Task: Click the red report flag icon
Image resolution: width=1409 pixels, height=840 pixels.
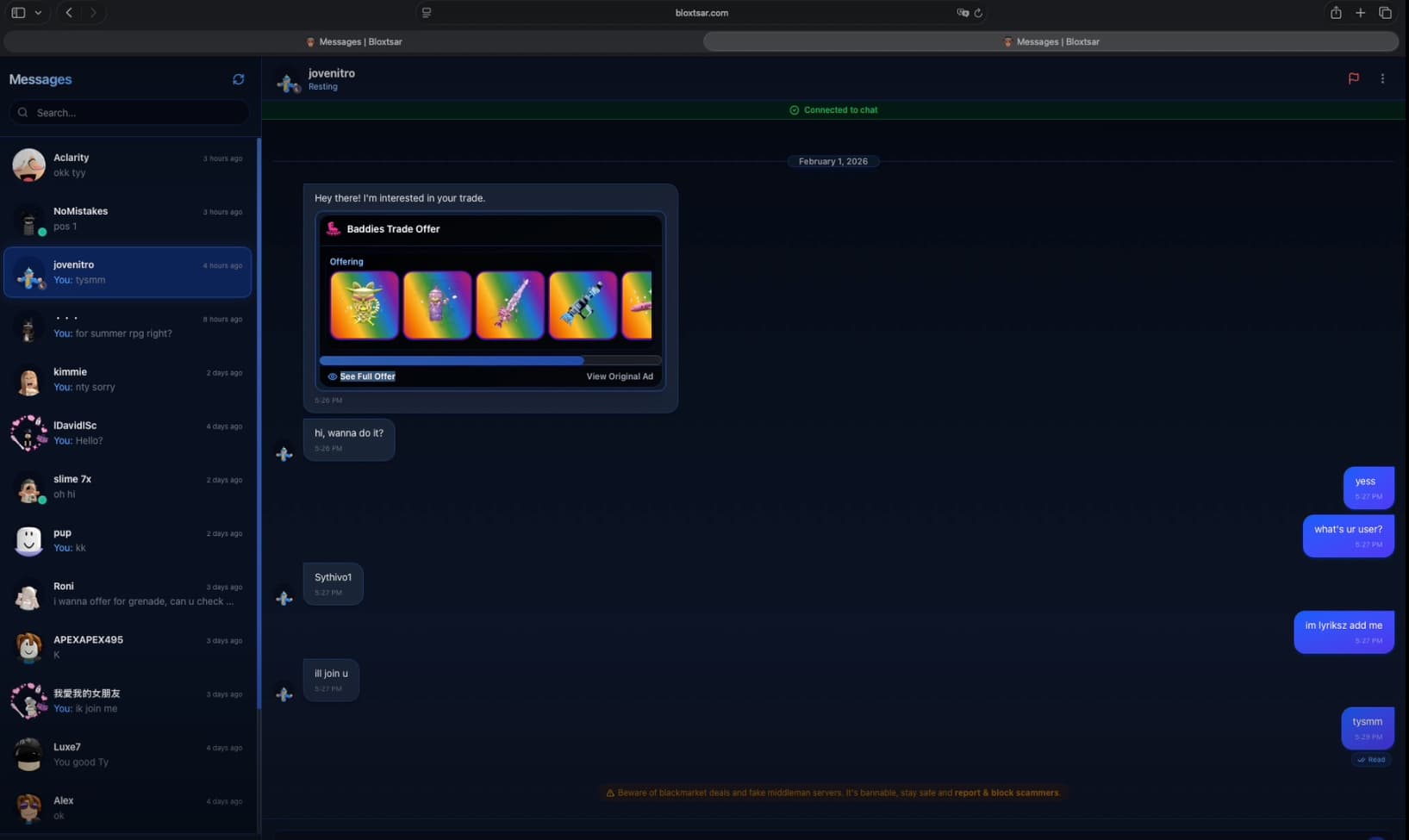Action: [x=1354, y=78]
